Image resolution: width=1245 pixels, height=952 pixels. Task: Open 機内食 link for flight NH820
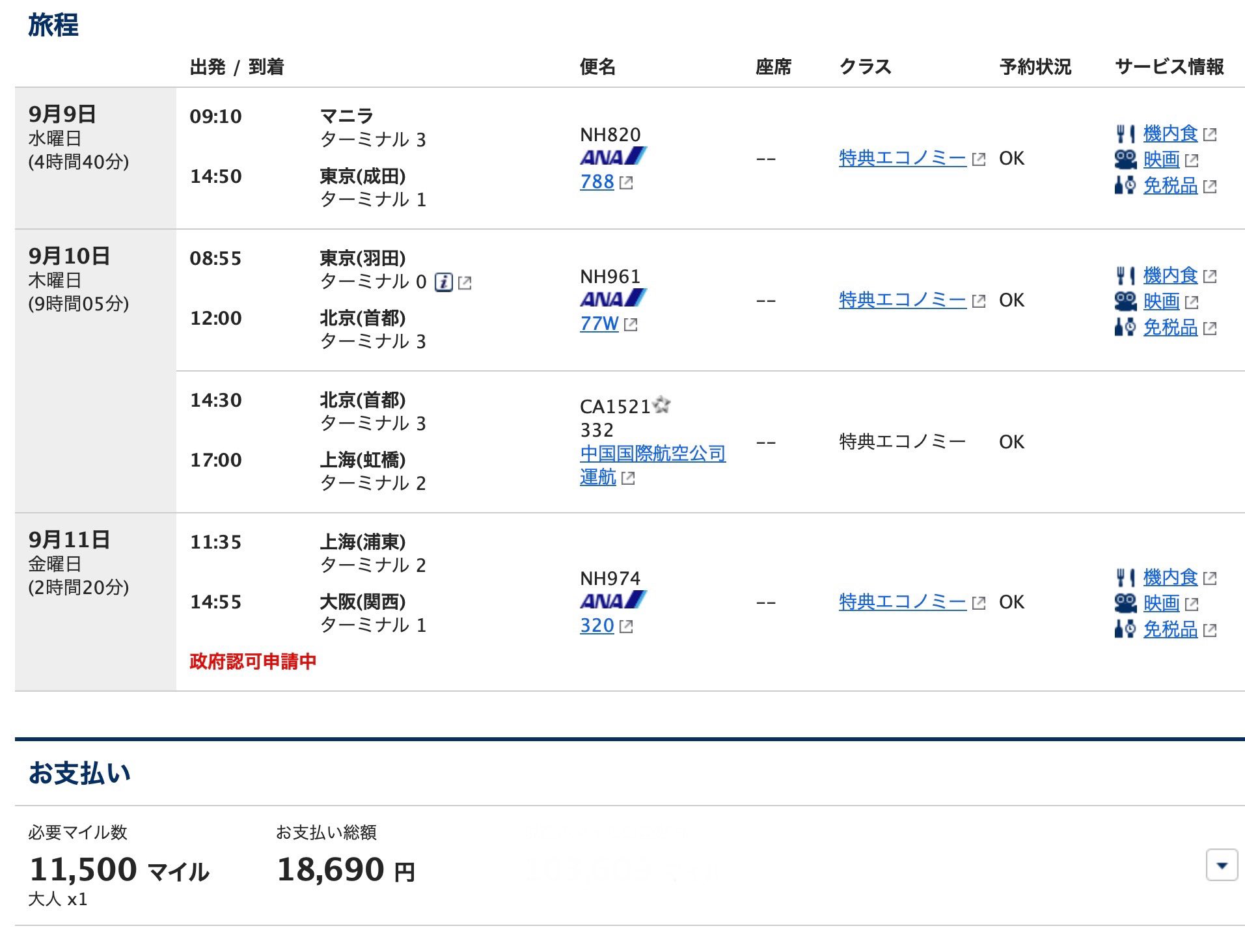pyautogui.click(x=1170, y=134)
